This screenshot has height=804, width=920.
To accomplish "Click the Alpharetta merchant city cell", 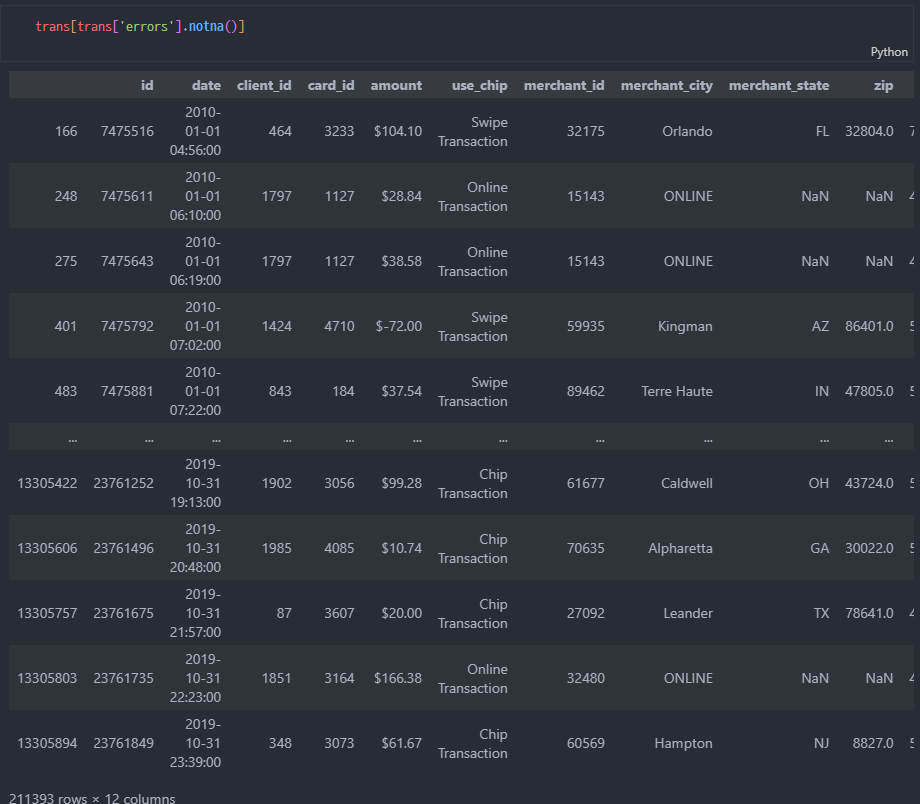I will point(680,549).
